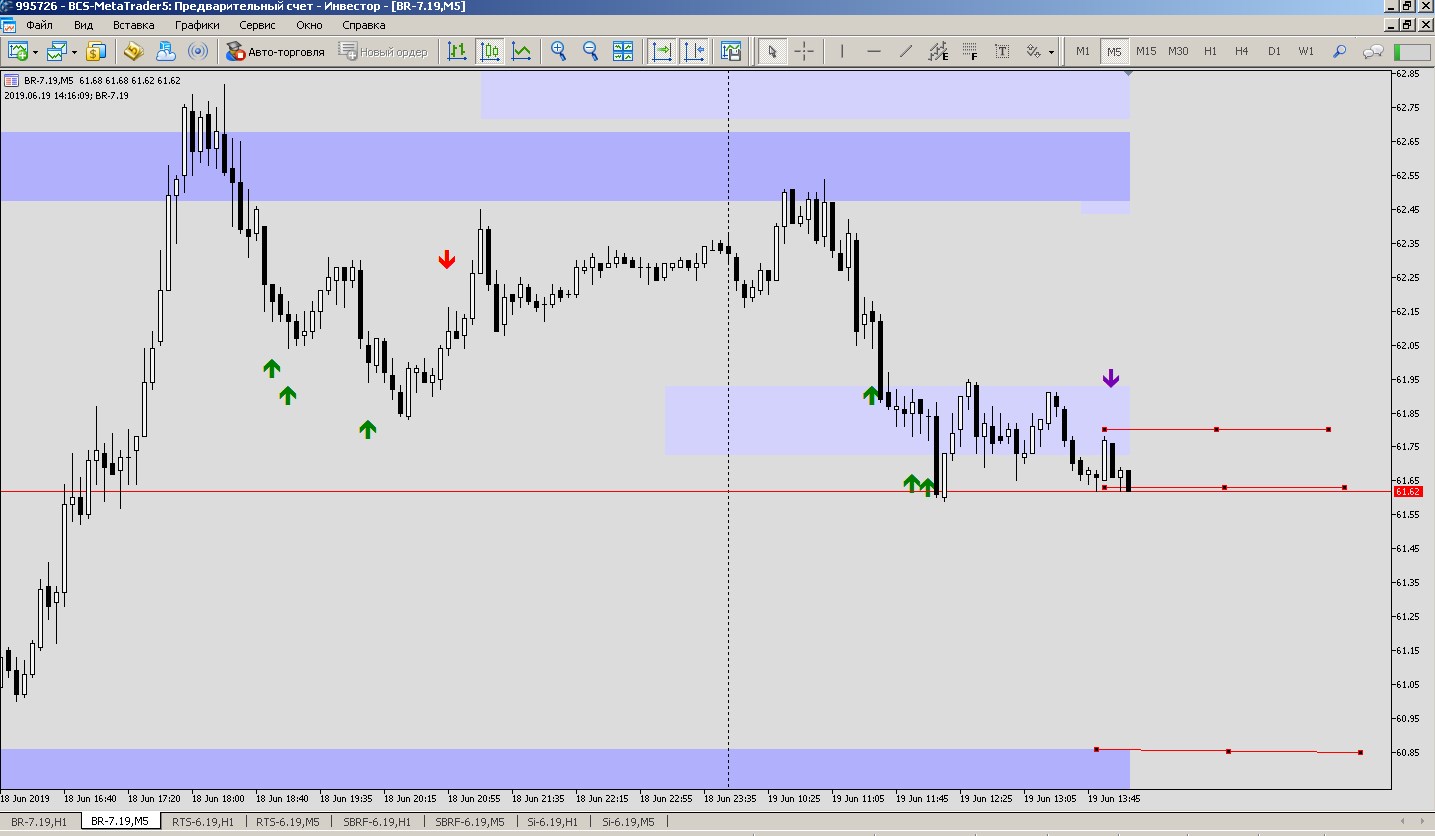Switch to the Si-6.19,M5 chart tab
Image resolution: width=1435 pixels, height=836 pixels.
pyautogui.click(x=628, y=822)
